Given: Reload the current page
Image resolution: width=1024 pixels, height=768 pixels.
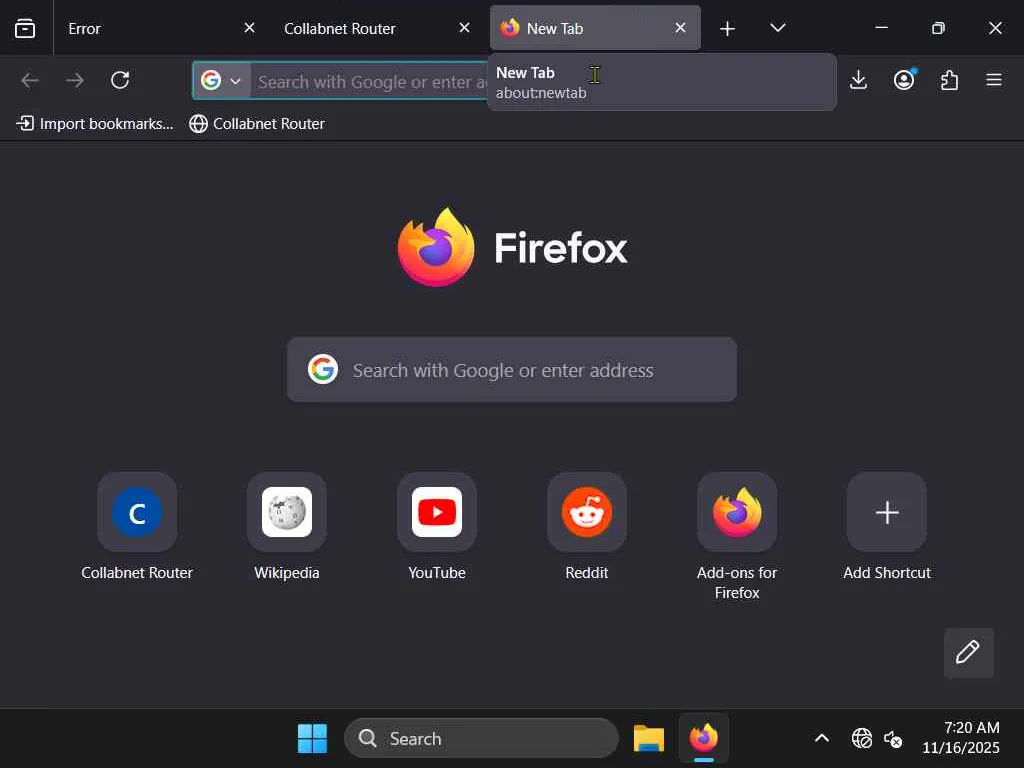Looking at the screenshot, I should 120,80.
